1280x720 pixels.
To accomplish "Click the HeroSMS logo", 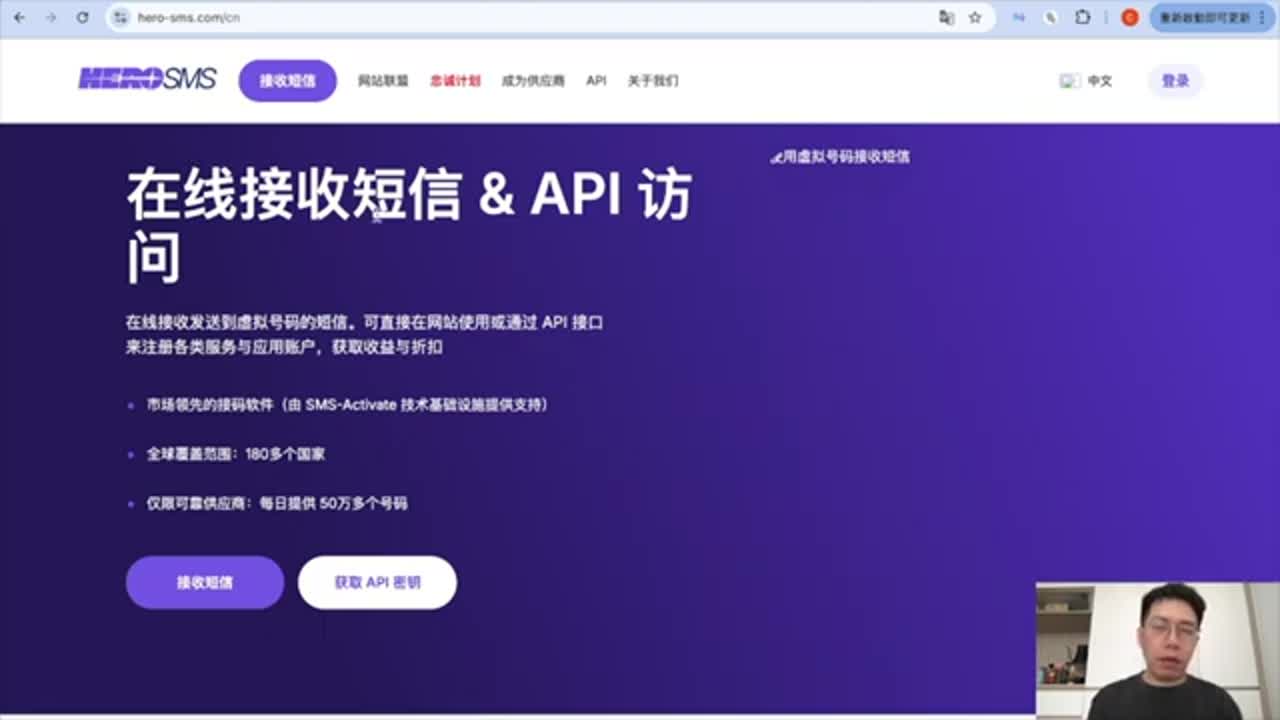I will tap(147, 79).
